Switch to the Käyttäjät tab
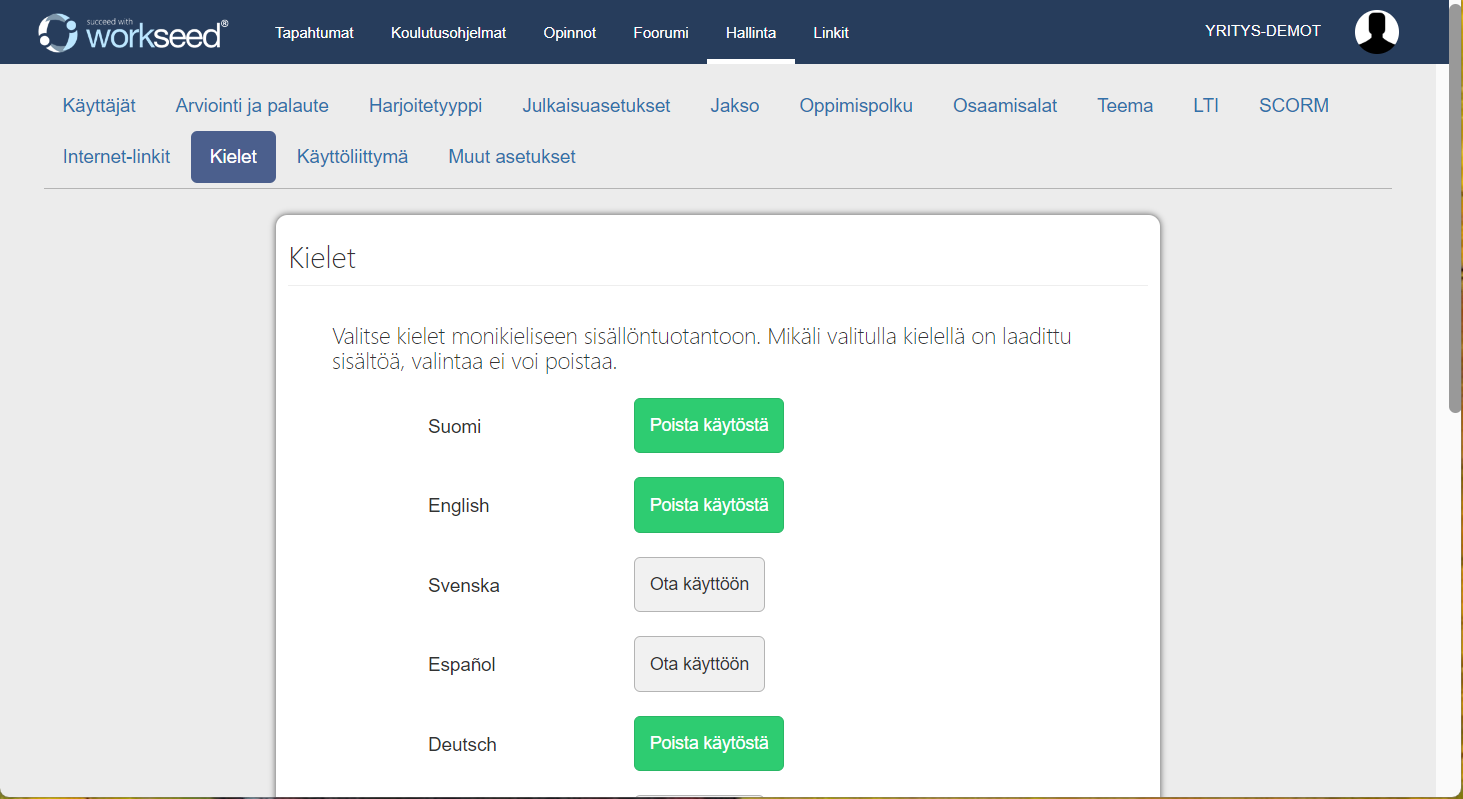Viewport: 1463px width, 799px height. click(99, 106)
